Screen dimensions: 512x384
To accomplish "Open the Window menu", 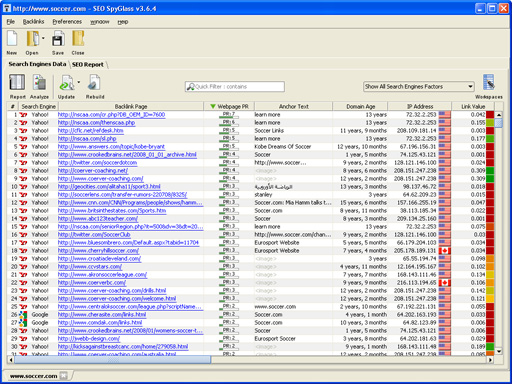I will point(100,22).
